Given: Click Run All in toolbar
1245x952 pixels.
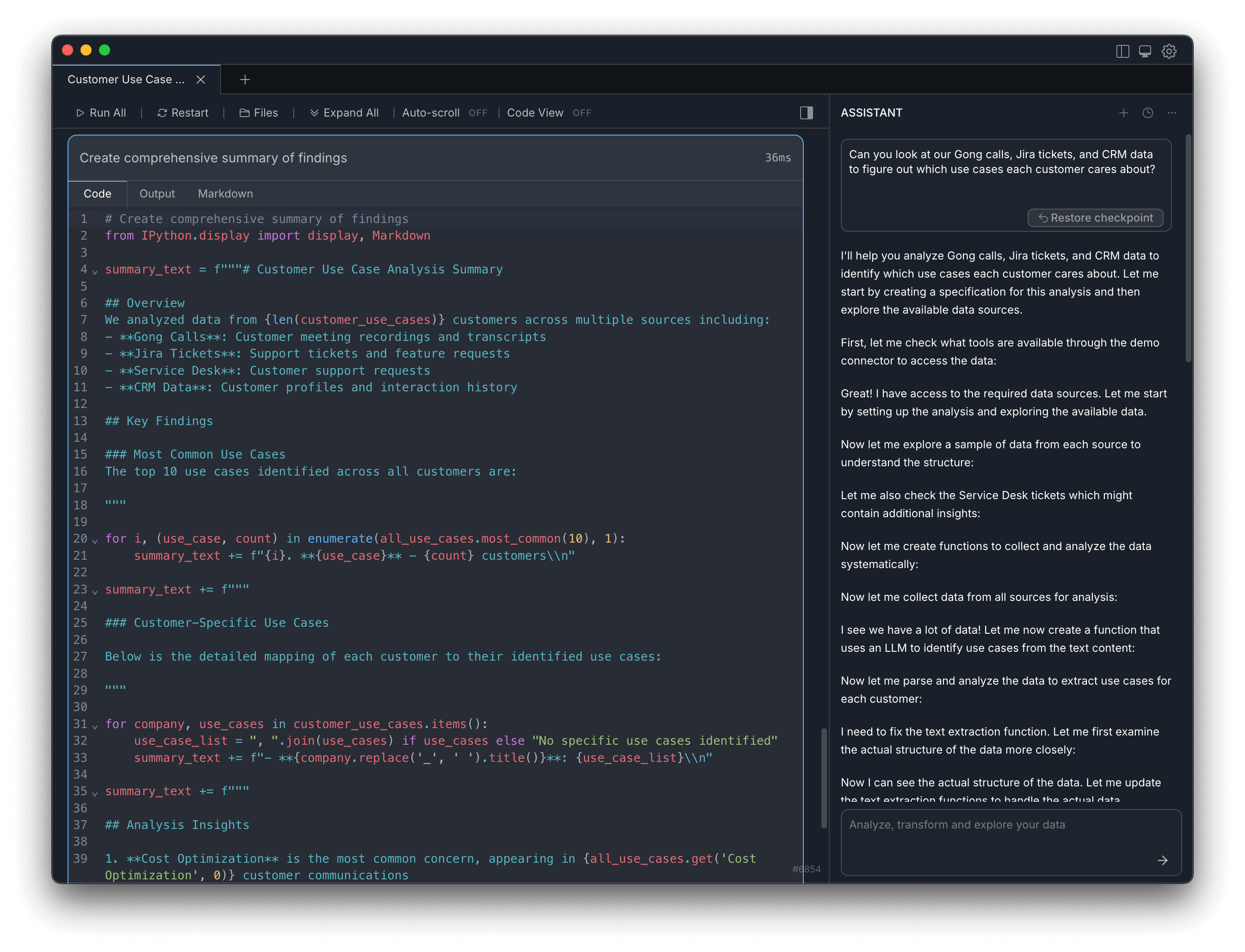Looking at the screenshot, I should (101, 113).
